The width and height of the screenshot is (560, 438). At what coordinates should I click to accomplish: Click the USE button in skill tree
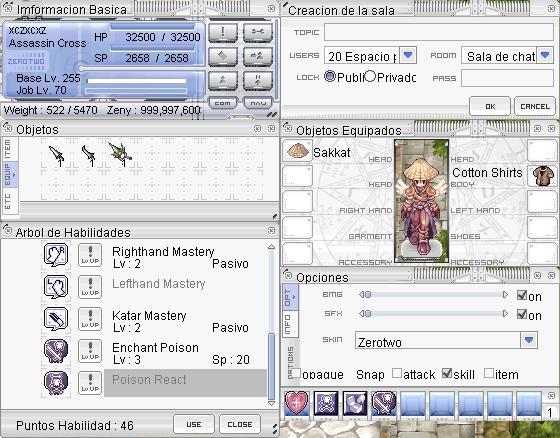[194, 424]
